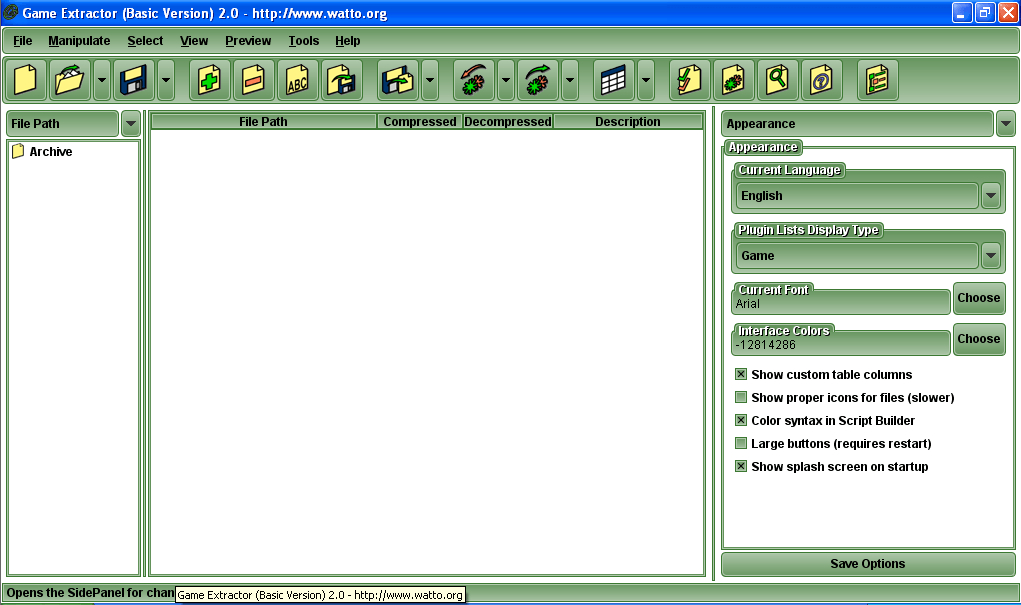Click the Add Files green plus icon
The image size is (1021, 605).
click(x=209, y=80)
